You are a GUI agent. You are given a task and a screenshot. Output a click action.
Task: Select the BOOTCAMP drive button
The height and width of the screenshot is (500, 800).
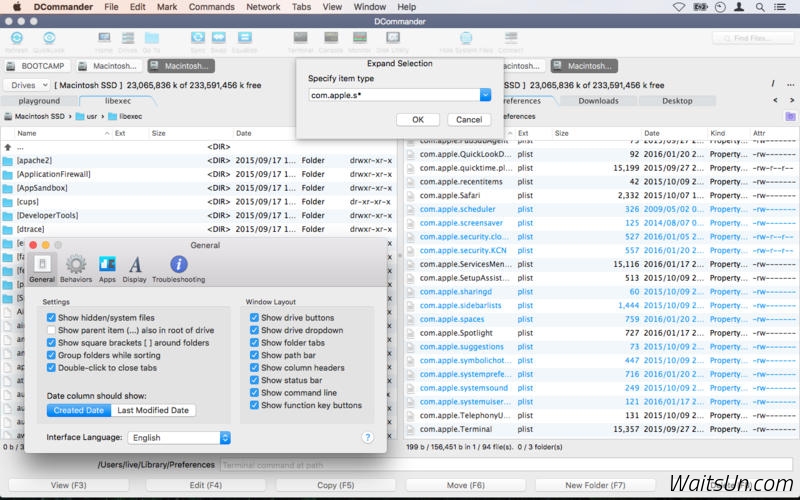tap(36, 66)
